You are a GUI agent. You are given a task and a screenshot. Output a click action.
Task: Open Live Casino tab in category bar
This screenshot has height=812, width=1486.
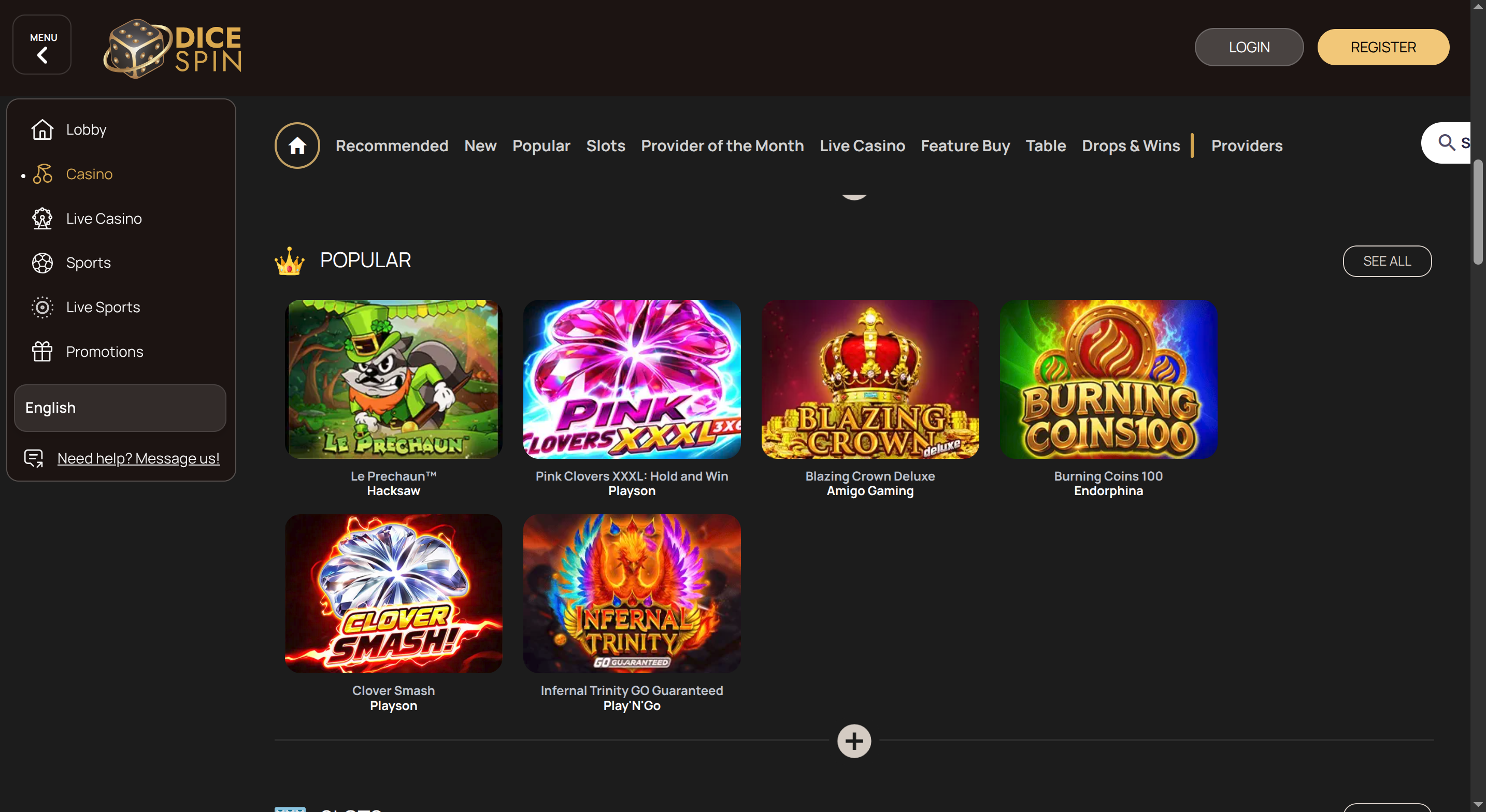(862, 146)
